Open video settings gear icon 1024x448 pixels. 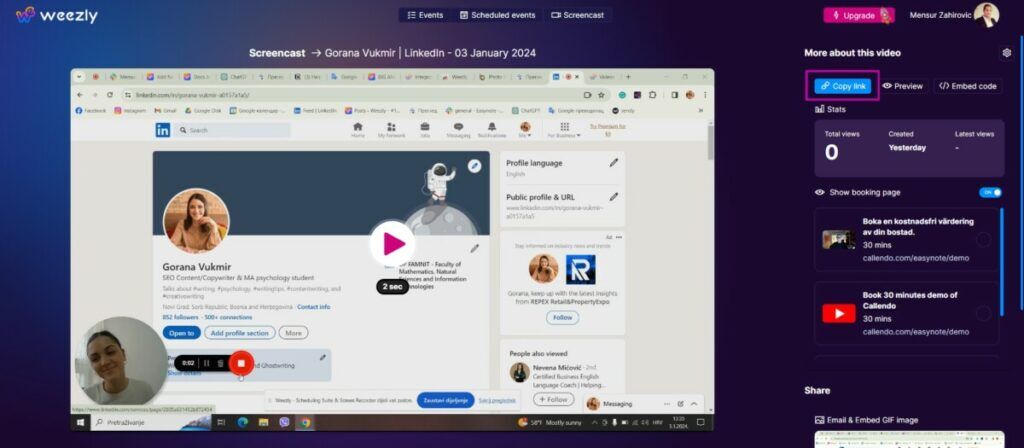point(1006,53)
